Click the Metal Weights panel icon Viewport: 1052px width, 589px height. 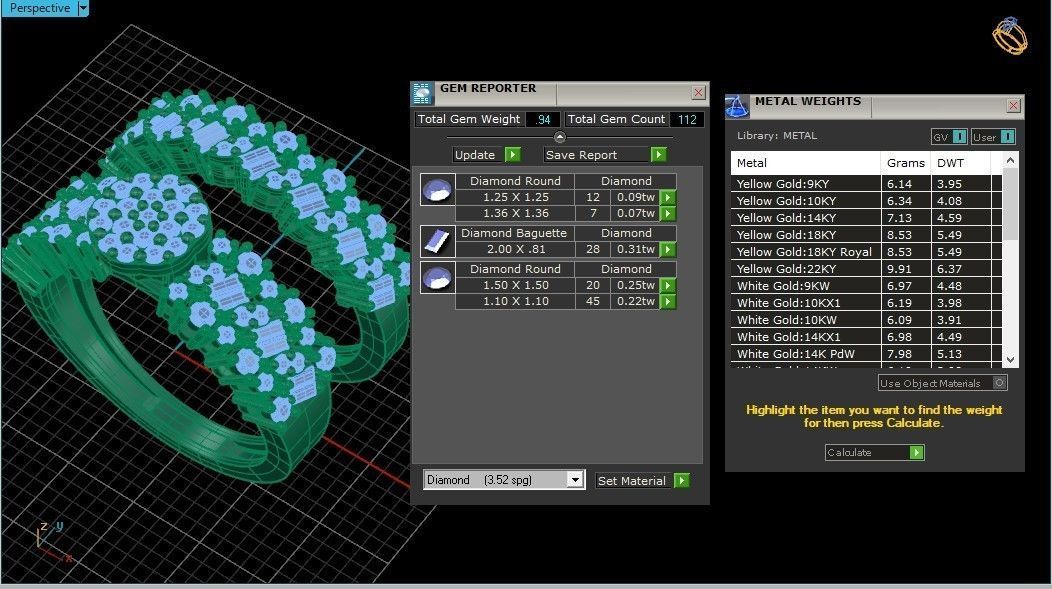(x=737, y=106)
